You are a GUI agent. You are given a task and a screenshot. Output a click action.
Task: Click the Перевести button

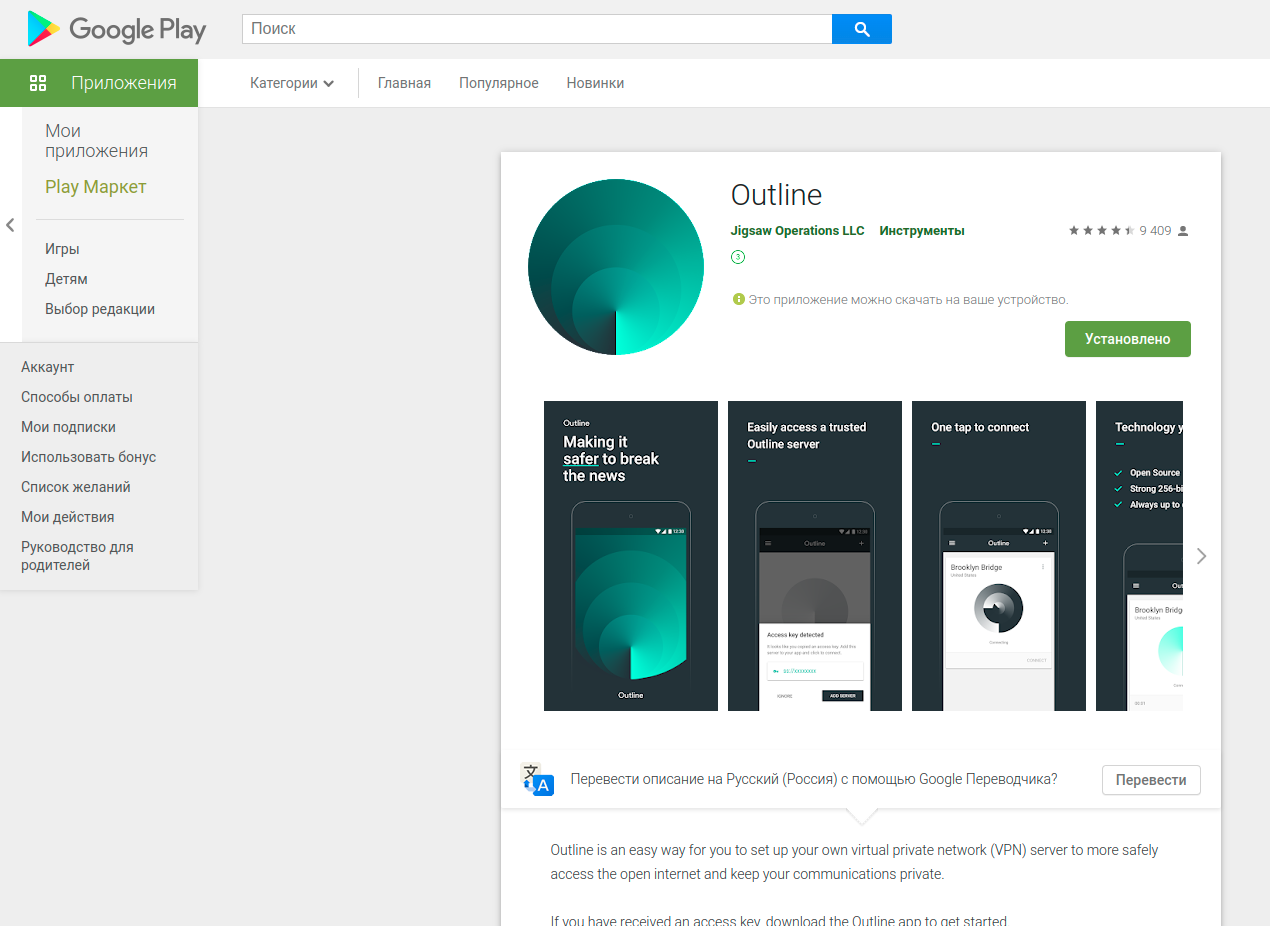1151,780
